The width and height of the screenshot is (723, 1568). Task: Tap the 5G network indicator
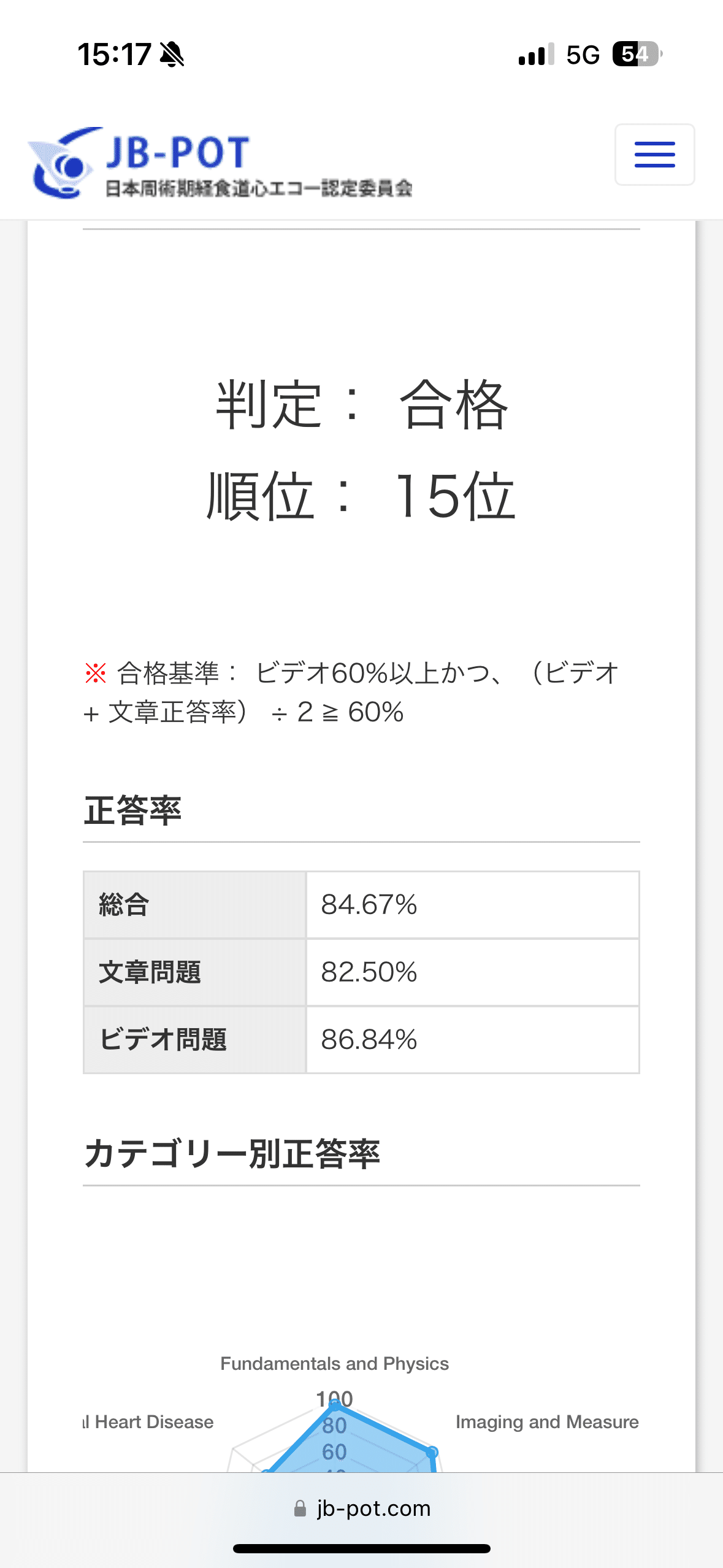[x=583, y=55]
